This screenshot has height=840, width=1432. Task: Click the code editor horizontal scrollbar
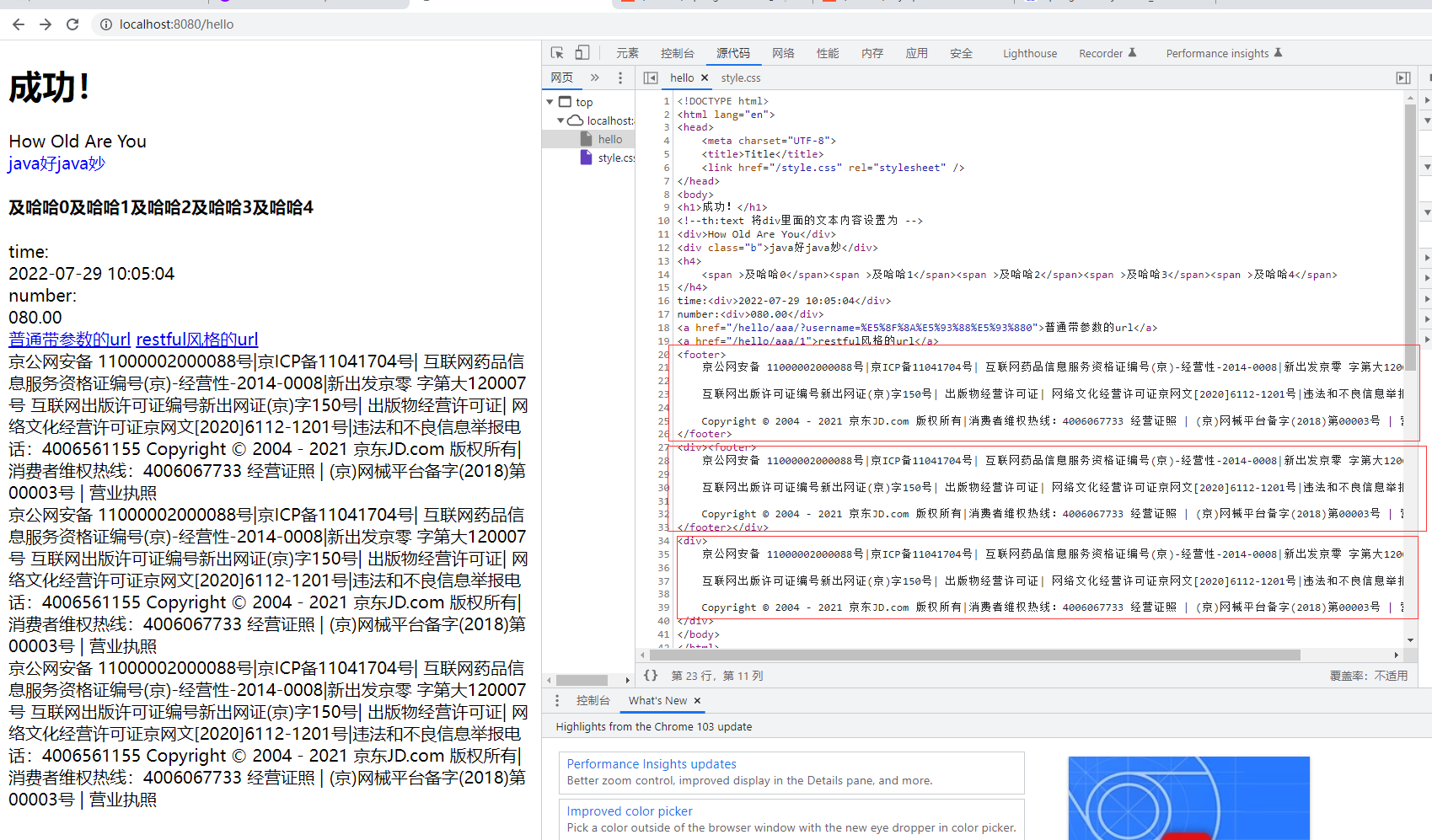tap(974, 655)
